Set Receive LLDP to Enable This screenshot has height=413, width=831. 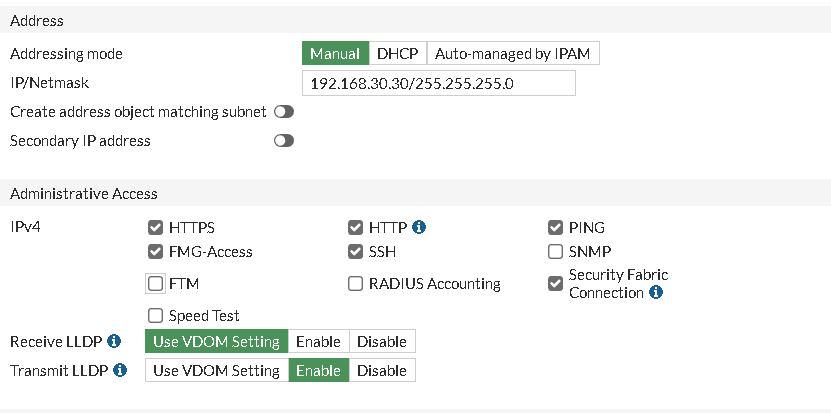coord(319,342)
